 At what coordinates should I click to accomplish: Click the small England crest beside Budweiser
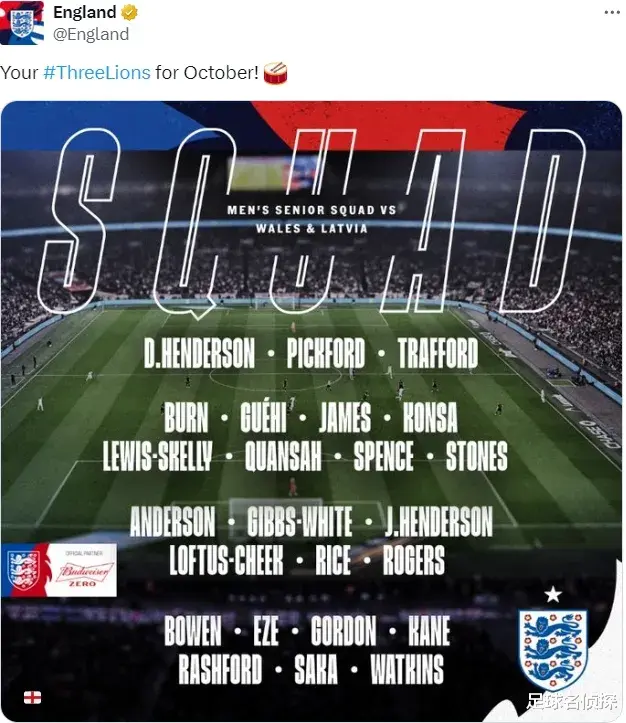pyautogui.click(x=24, y=570)
